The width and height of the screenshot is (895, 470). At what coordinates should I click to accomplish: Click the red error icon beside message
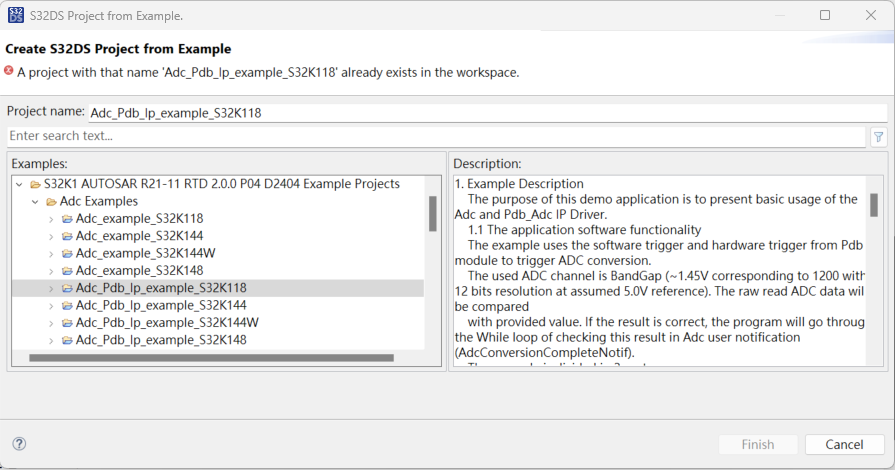click(x=9, y=71)
